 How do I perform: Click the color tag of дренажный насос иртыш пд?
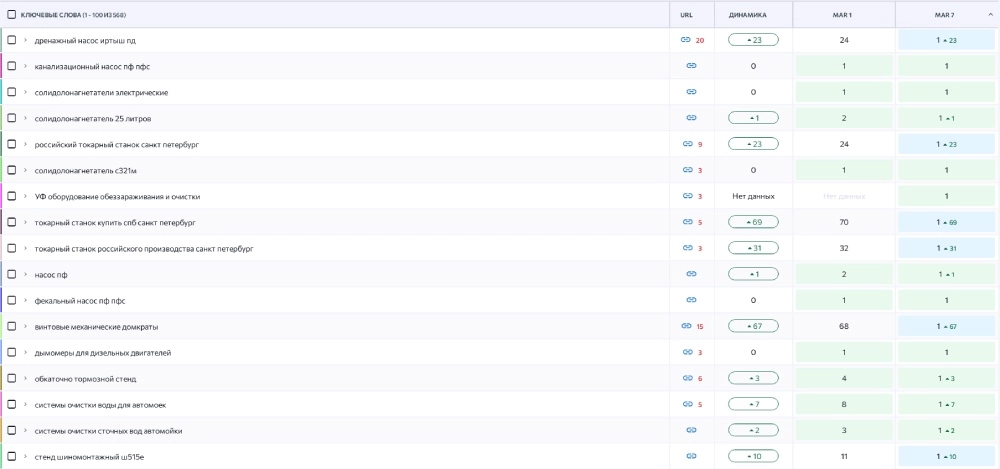pos(1,40)
